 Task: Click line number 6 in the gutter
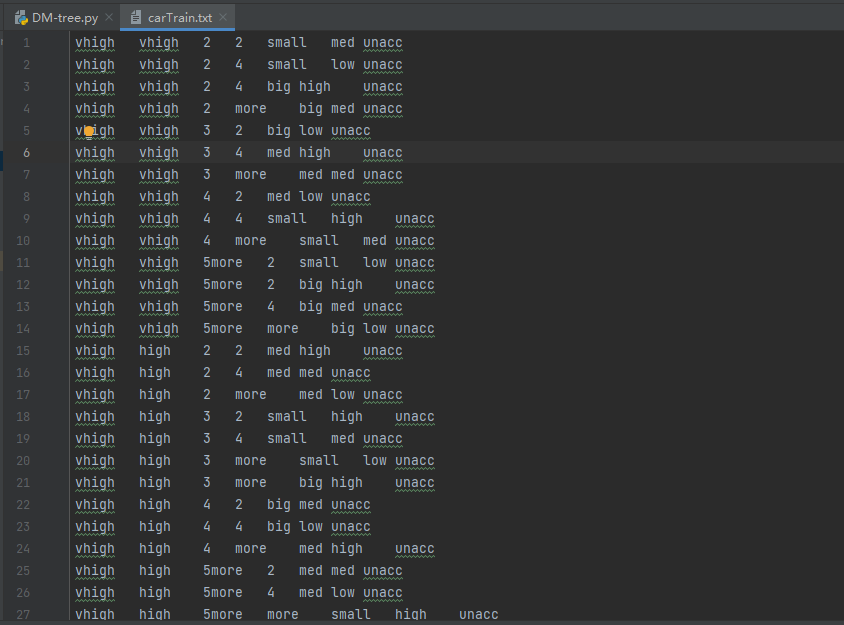coord(26,153)
